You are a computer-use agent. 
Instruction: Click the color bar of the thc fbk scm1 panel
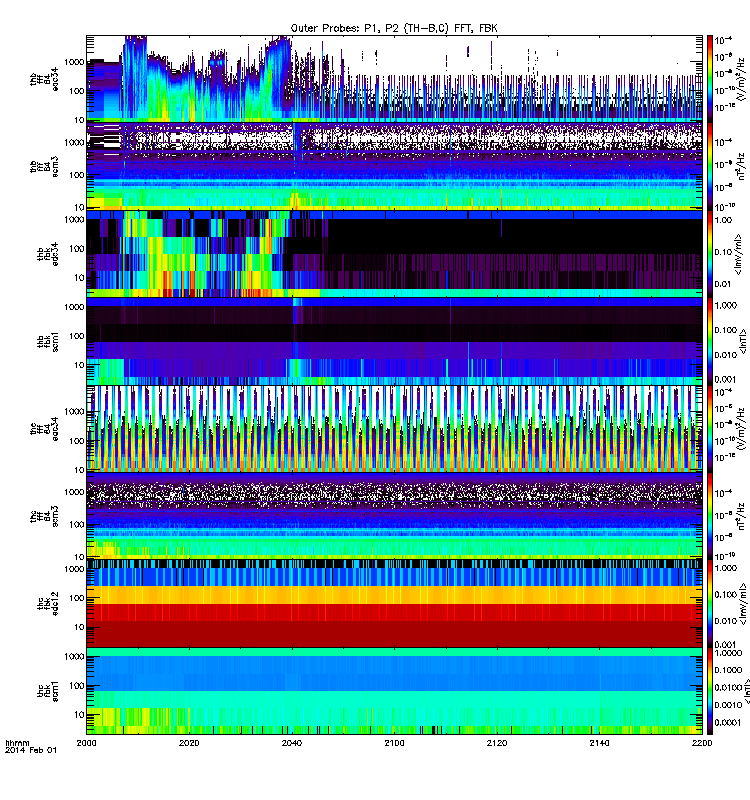point(709,691)
